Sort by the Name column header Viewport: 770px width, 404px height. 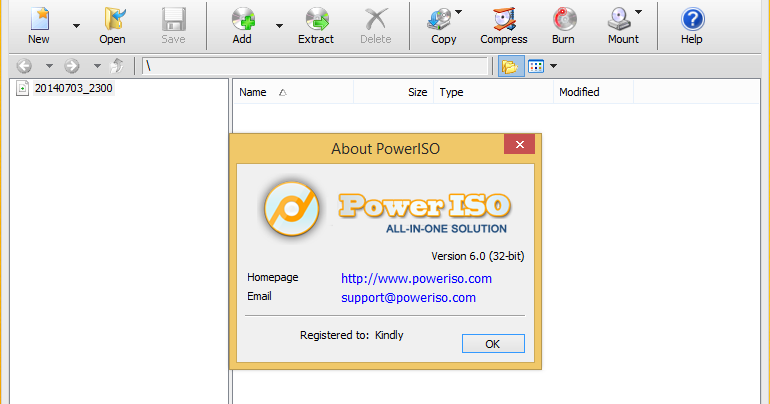click(x=293, y=92)
